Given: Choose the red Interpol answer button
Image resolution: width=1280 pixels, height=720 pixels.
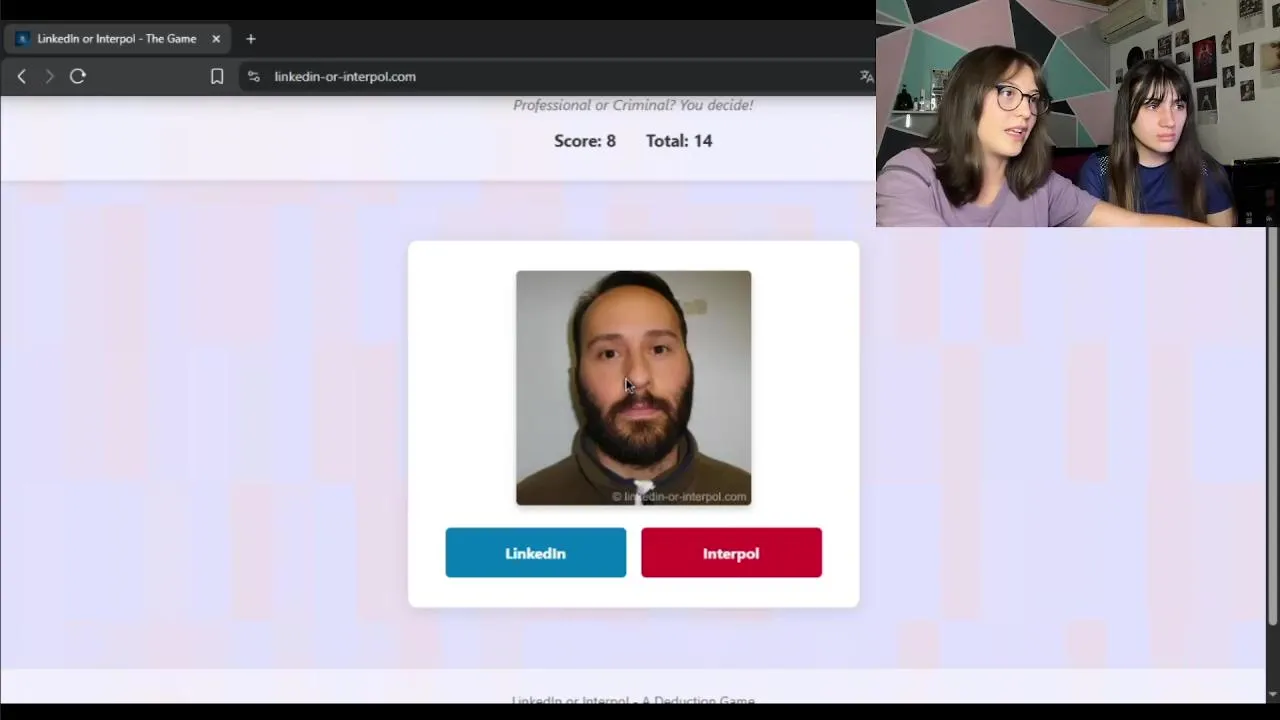Looking at the screenshot, I should pyautogui.click(x=731, y=553).
